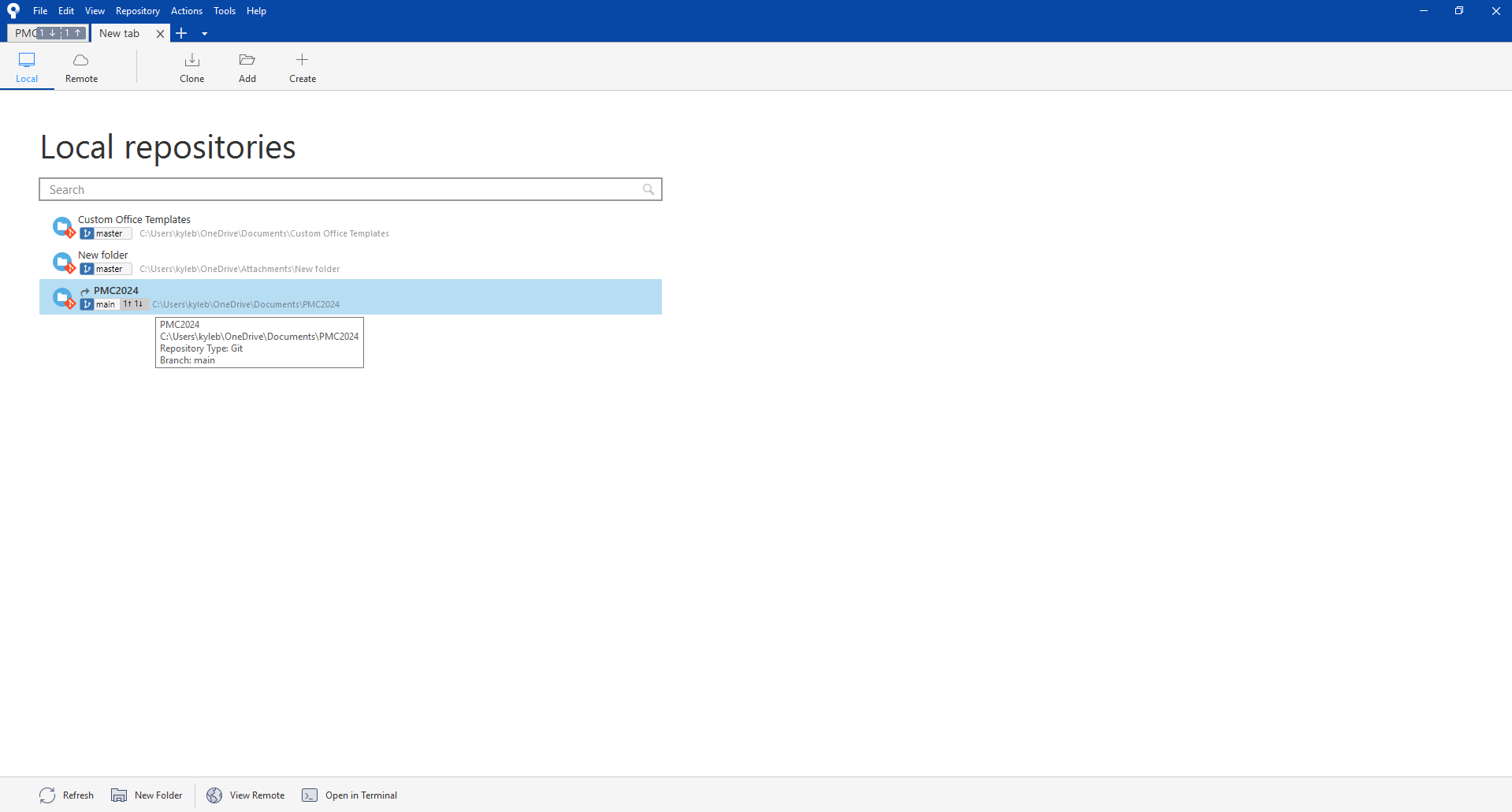Click the Refresh button
This screenshot has height=812, width=1512.
tap(67, 795)
